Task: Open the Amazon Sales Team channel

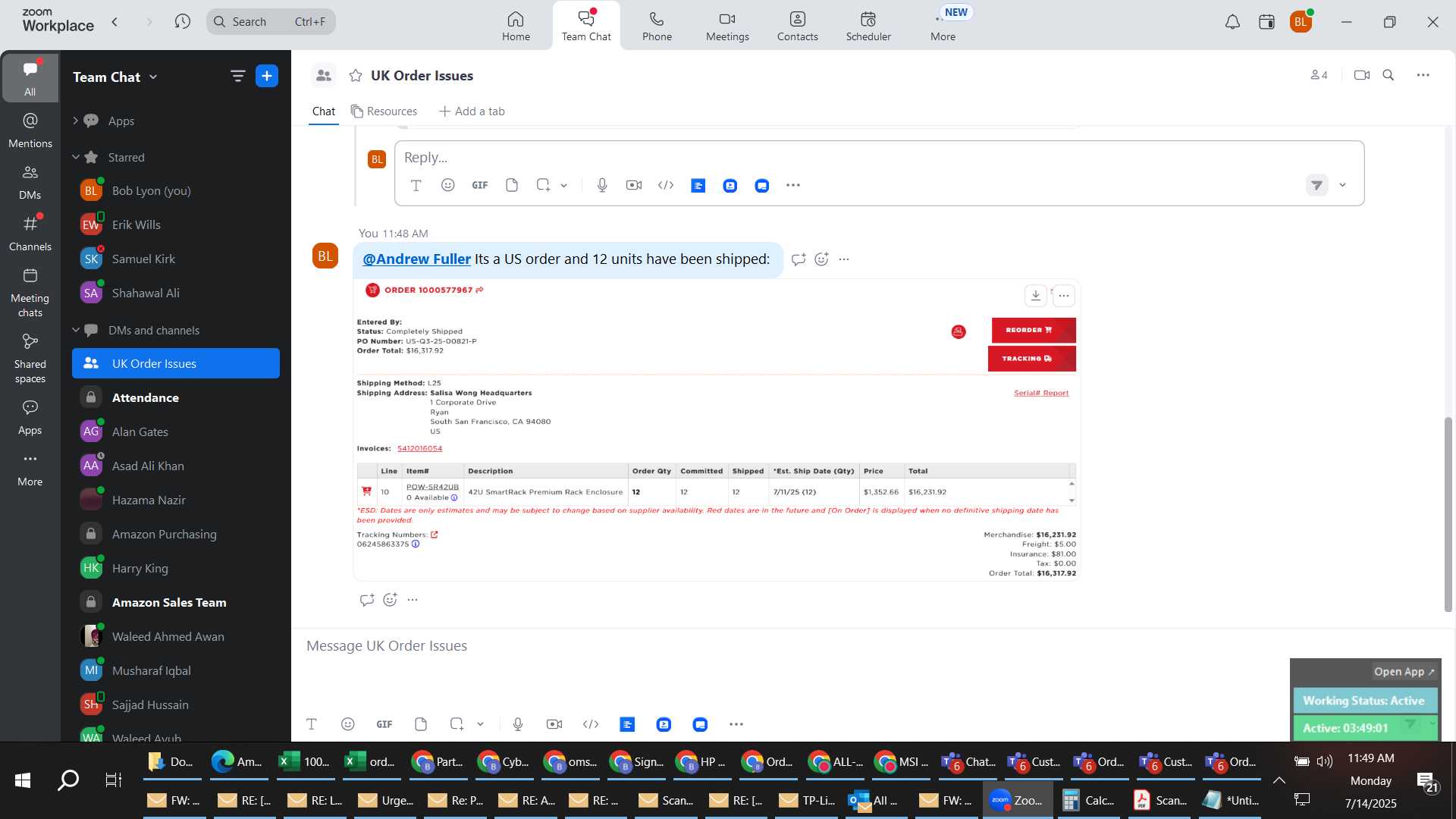Action: (x=176, y=602)
